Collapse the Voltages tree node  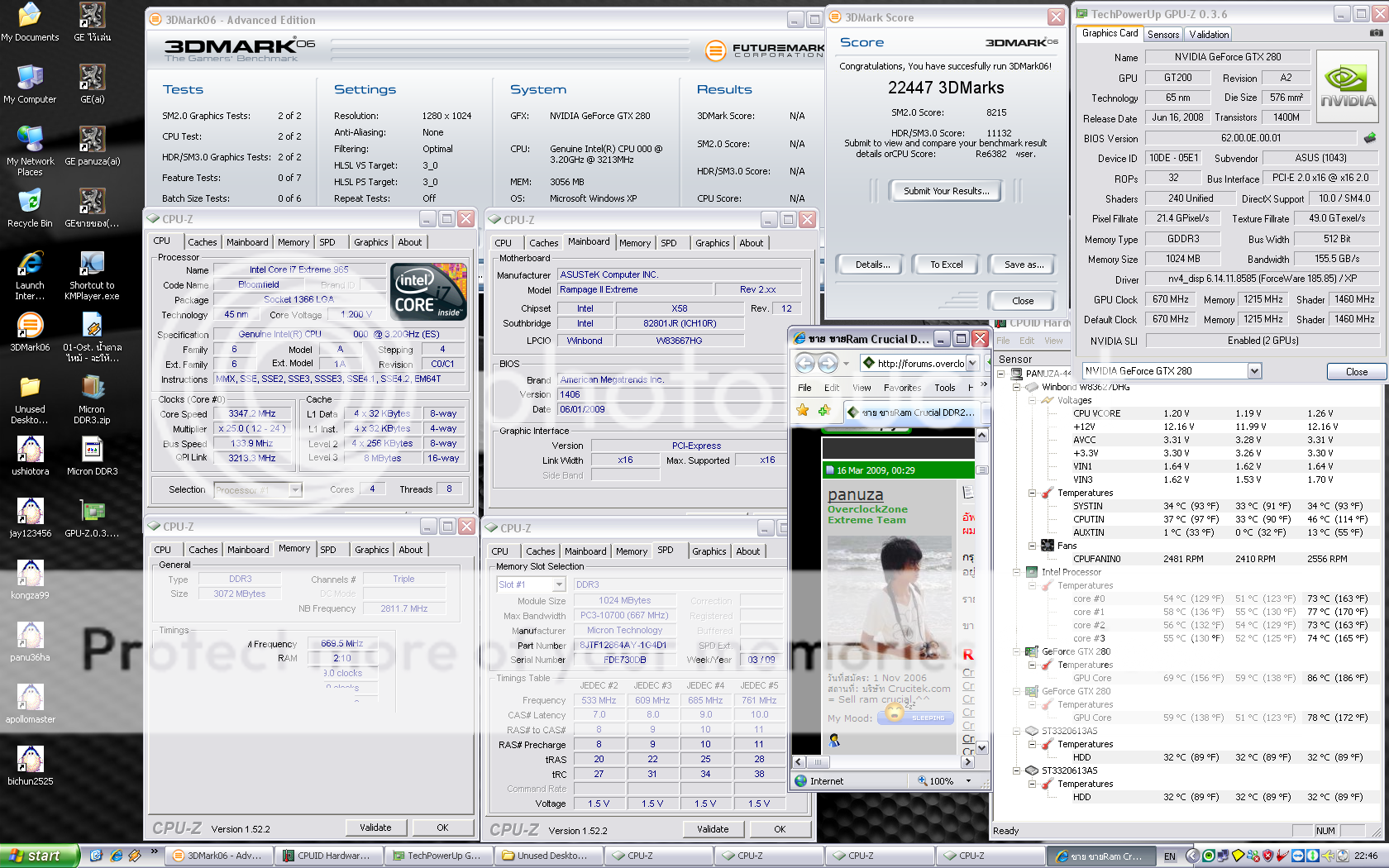point(1033,400)
